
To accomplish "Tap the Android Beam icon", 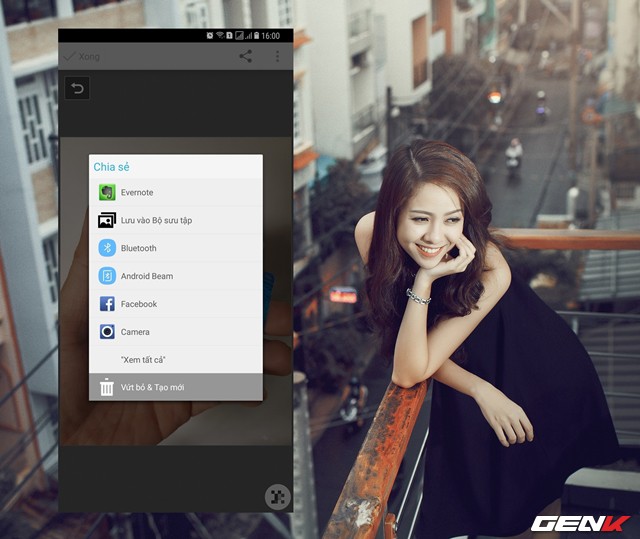I will click(107, 276).
